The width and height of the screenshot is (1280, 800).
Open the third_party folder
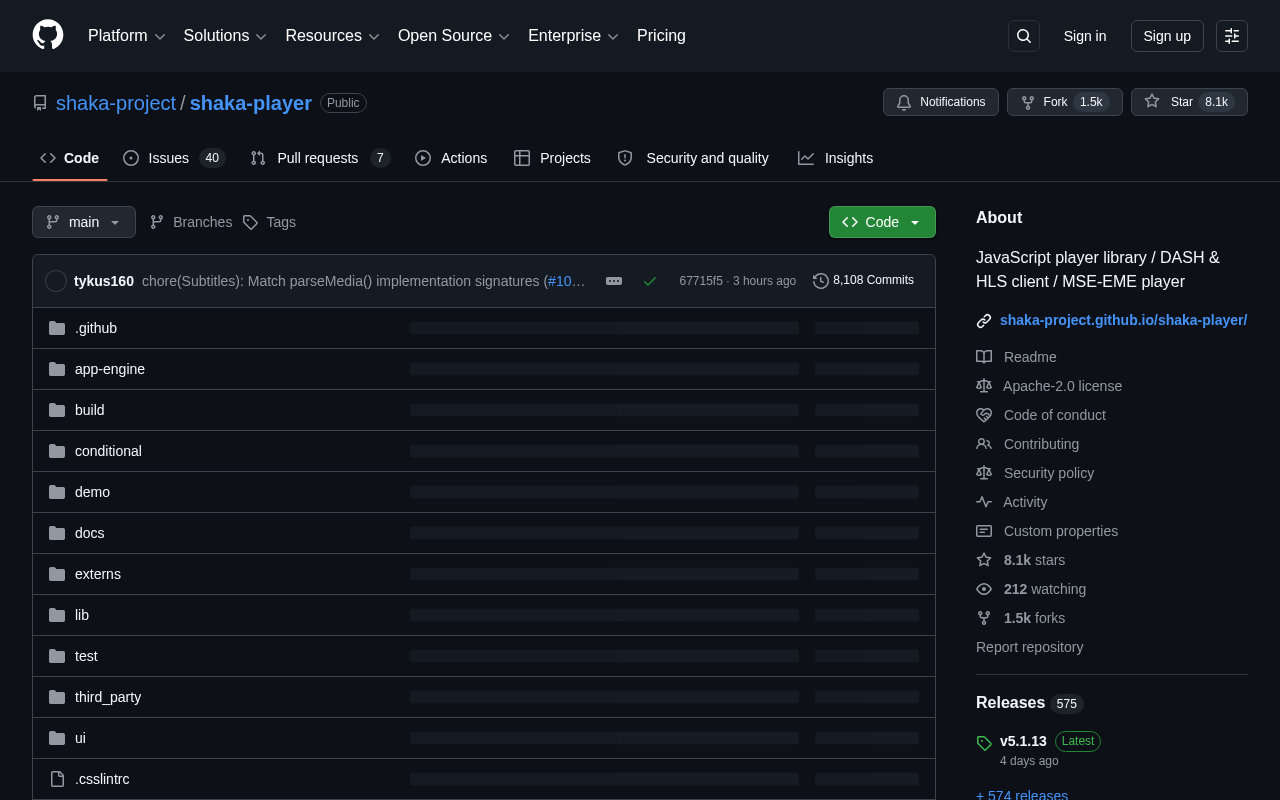(x=108, y=697)
